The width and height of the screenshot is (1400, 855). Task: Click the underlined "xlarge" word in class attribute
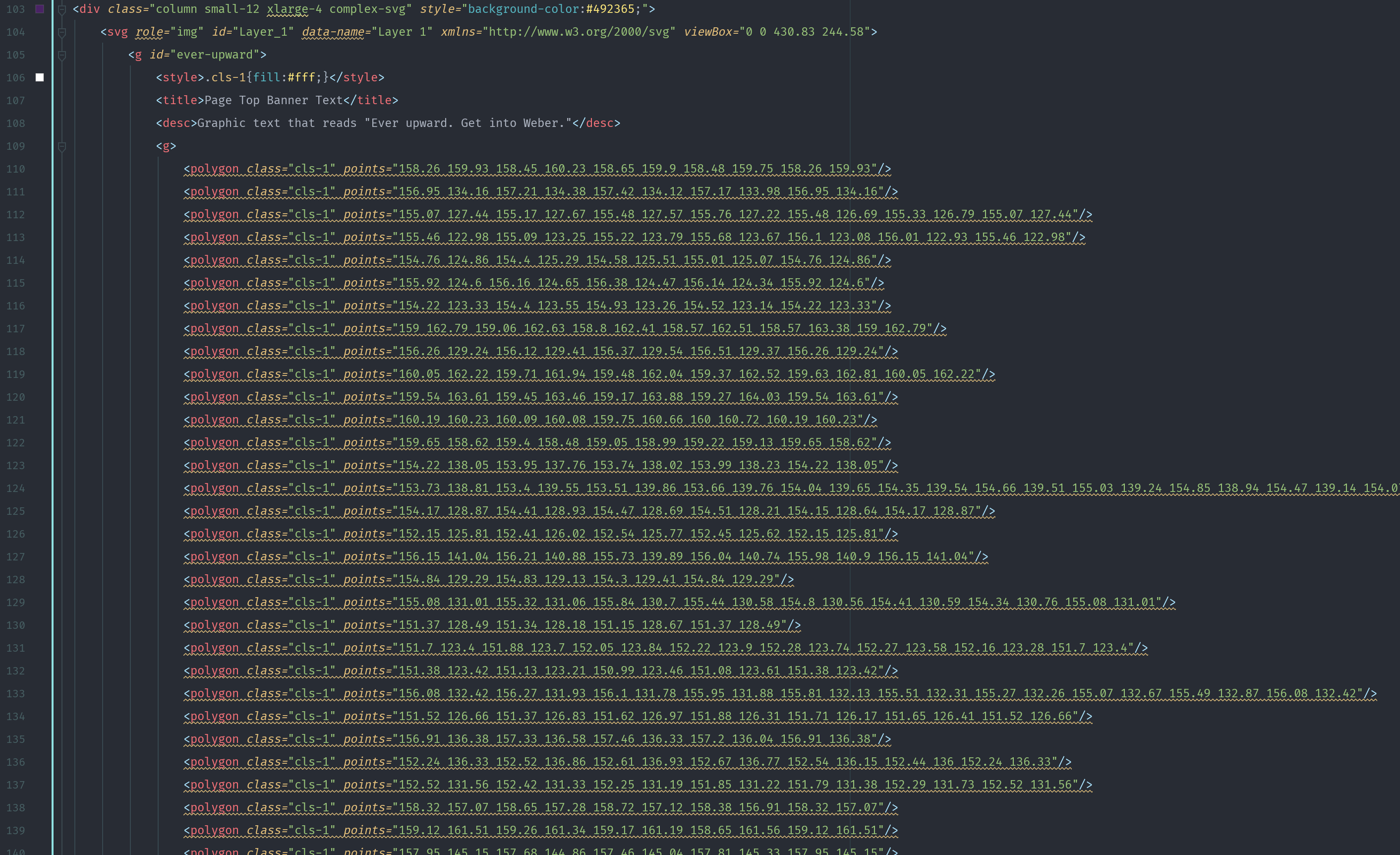[288, 9]
